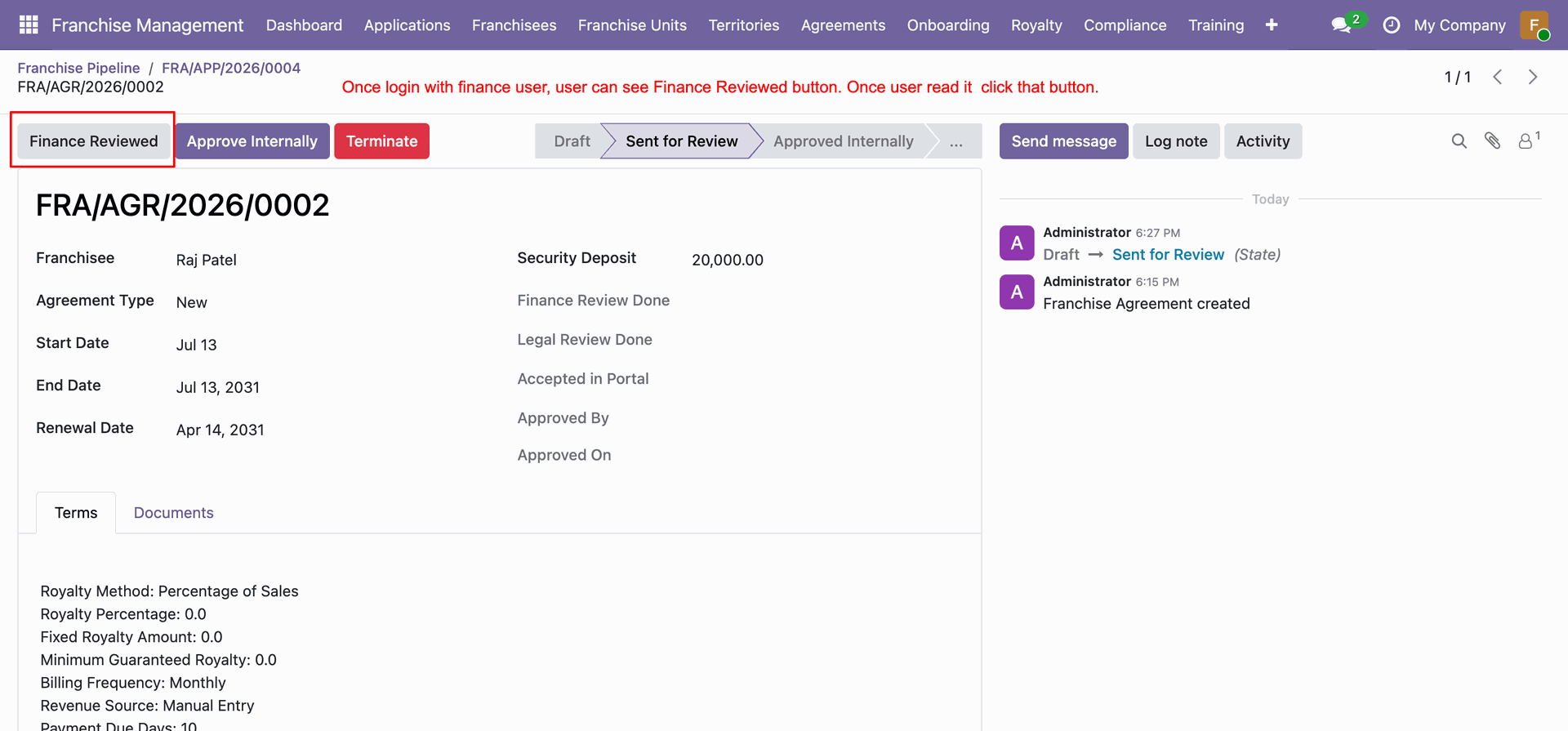
Task: Click the Administrator avatar on the 6:27 PM message
Action: (x=1017, y=243)
